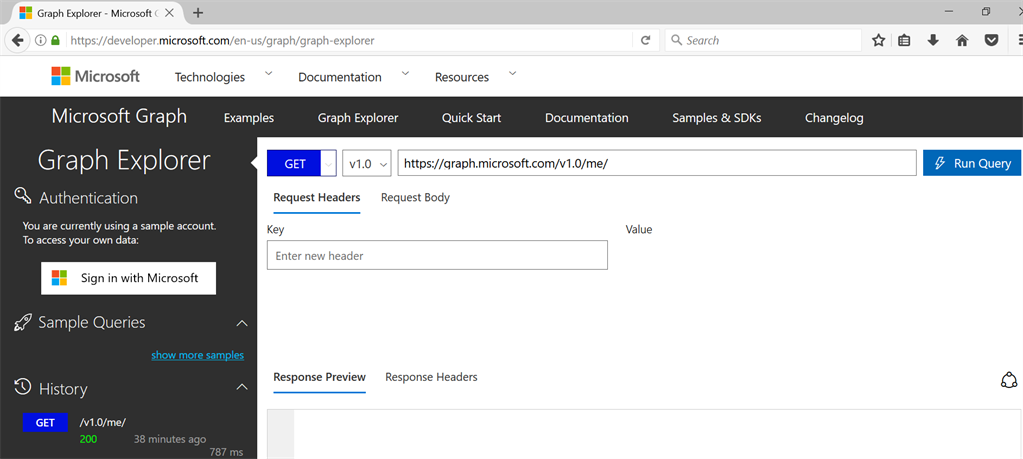1023x459 pixels.
Task: Open Documentation in Microsoft Graph nav bar
Action: 587,118
